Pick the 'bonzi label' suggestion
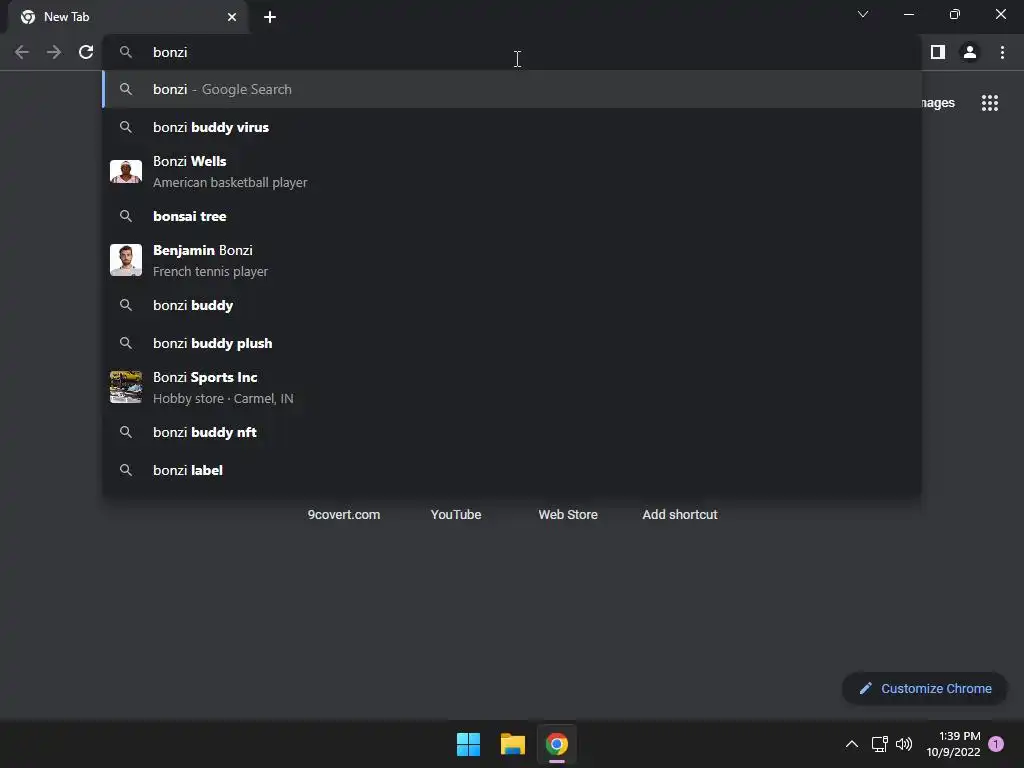The image size is (1024, 768). point(512,470)
